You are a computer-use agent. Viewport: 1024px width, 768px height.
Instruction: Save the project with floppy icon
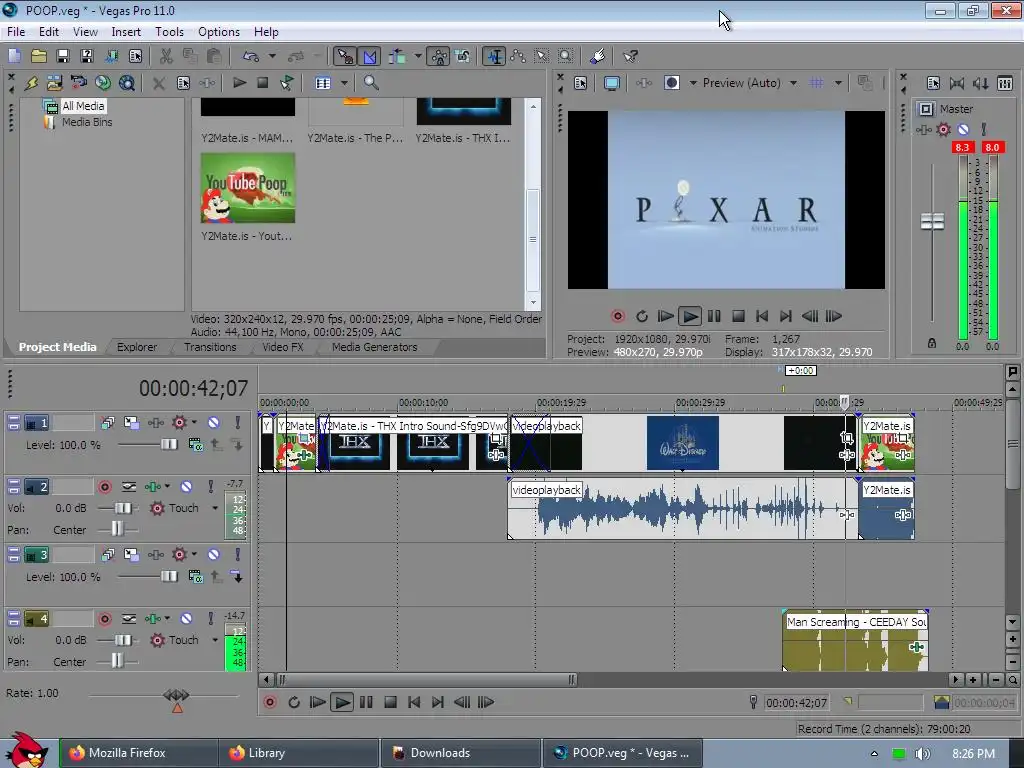point(63,56)
